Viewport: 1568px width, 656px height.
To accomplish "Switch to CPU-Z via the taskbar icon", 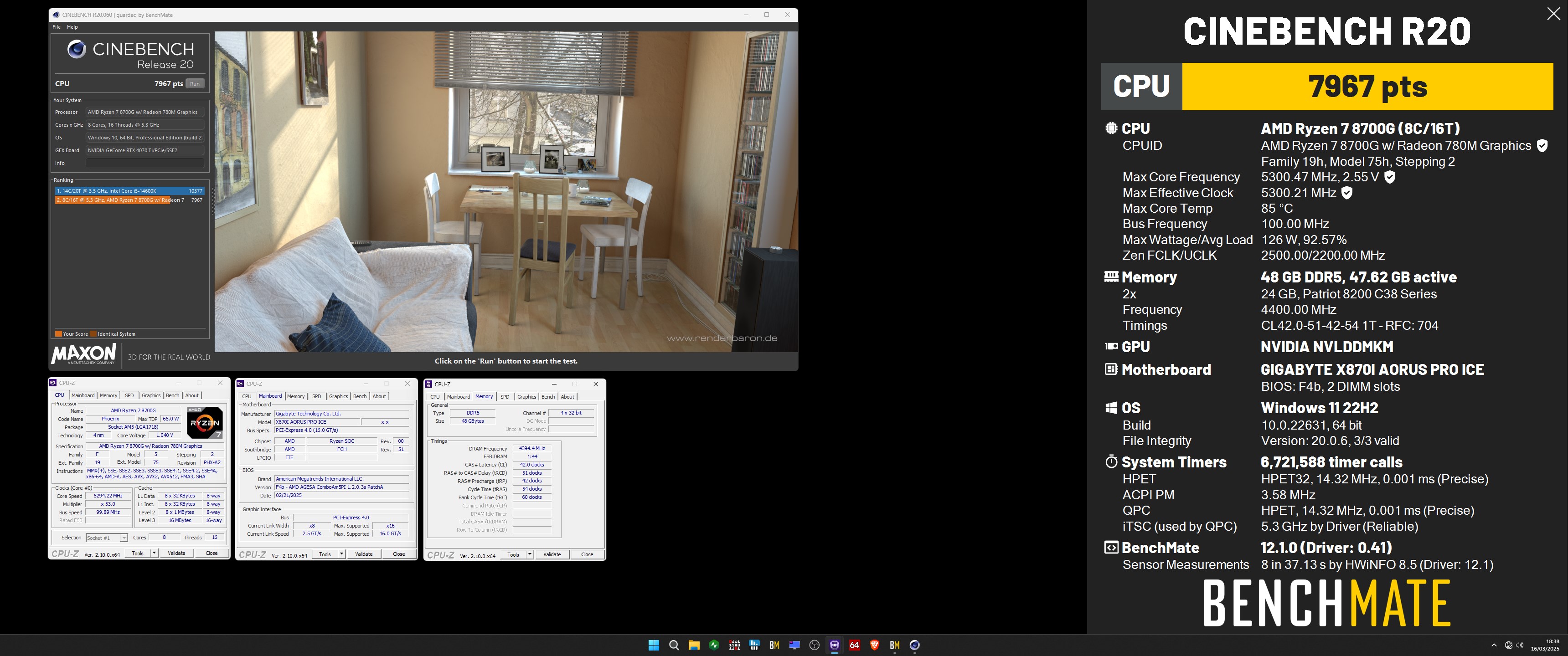I will (x=835, y=645).
